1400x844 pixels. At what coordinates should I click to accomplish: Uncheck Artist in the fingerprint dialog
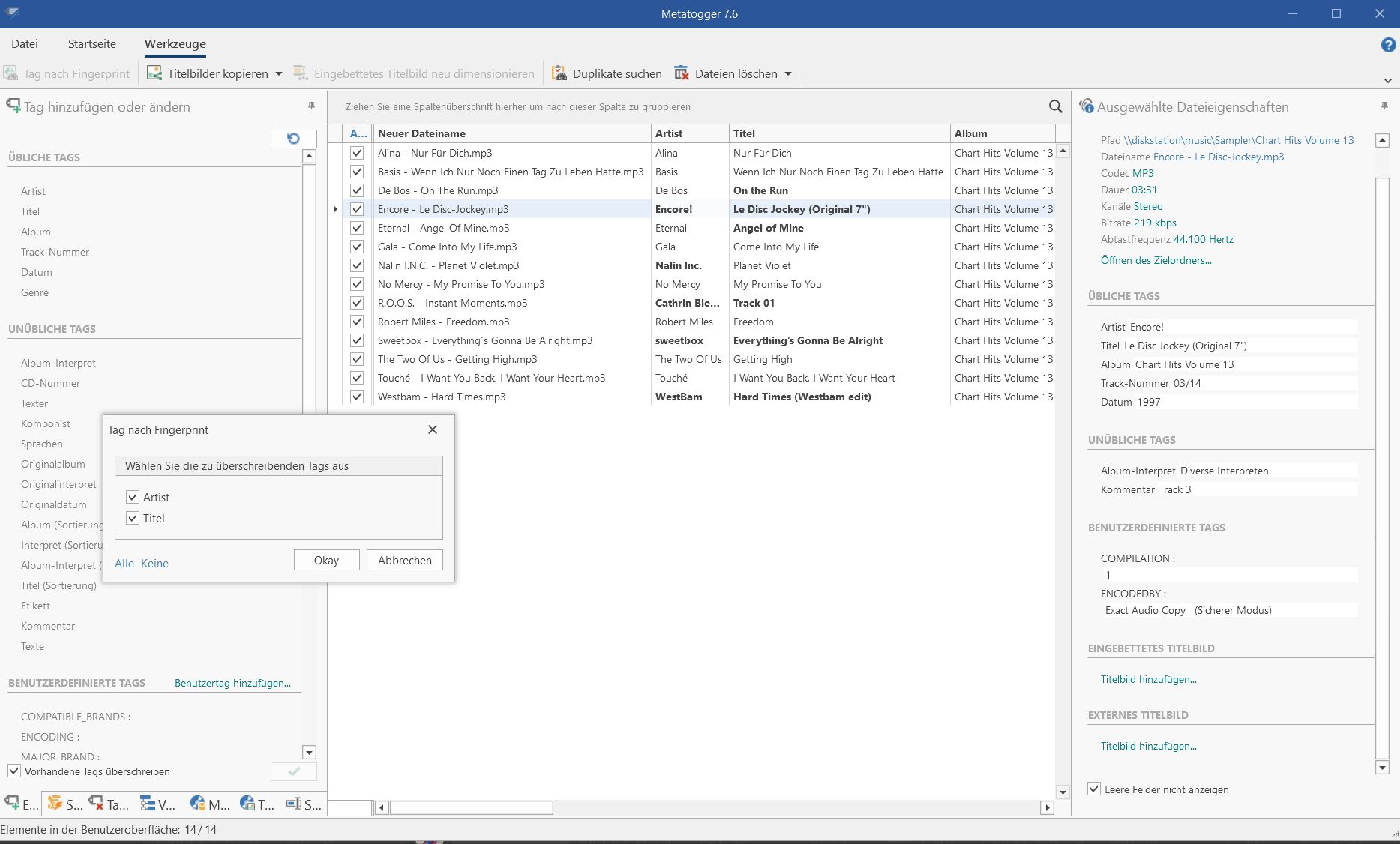point(133,497)
